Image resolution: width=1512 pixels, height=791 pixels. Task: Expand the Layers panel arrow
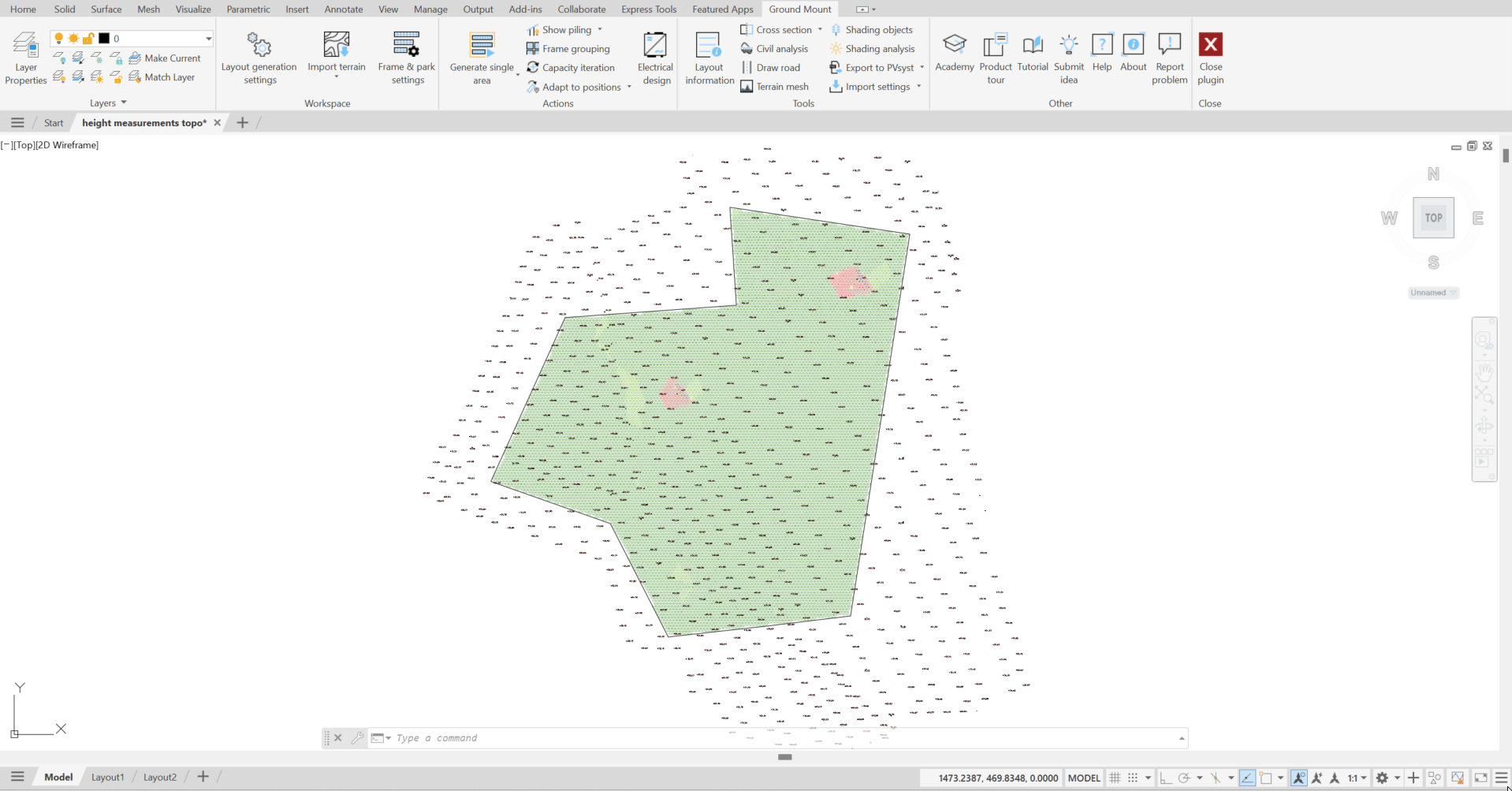(124, 103)
